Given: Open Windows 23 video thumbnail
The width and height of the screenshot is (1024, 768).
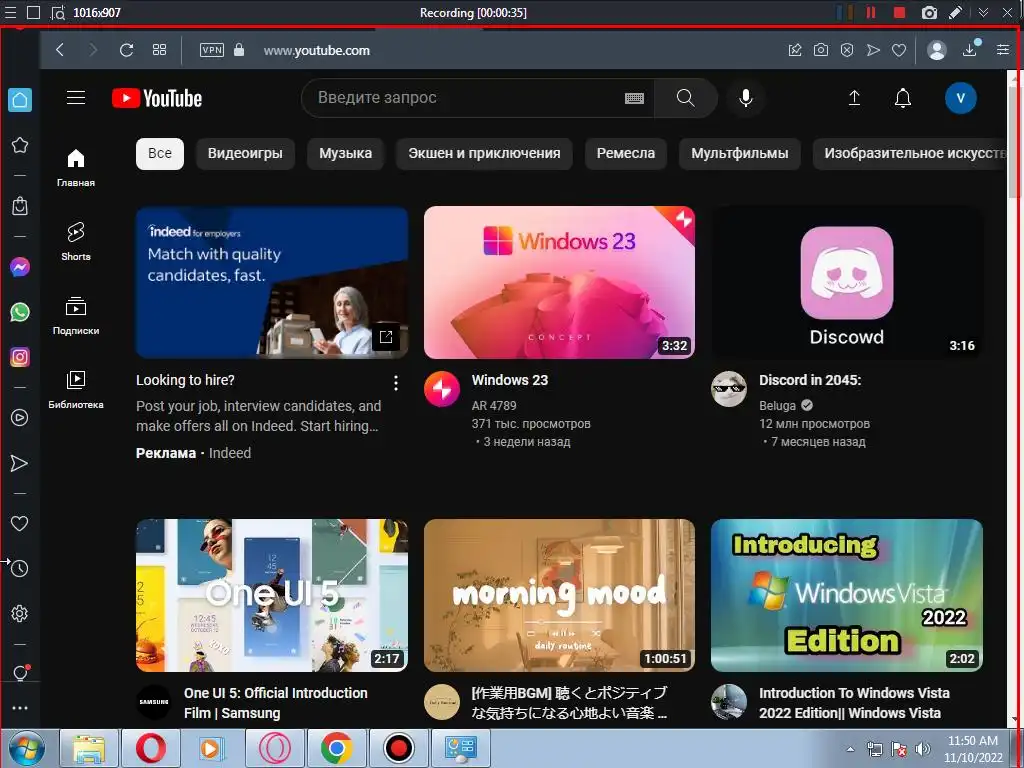Looking at the screenshot, I should 559,283.
